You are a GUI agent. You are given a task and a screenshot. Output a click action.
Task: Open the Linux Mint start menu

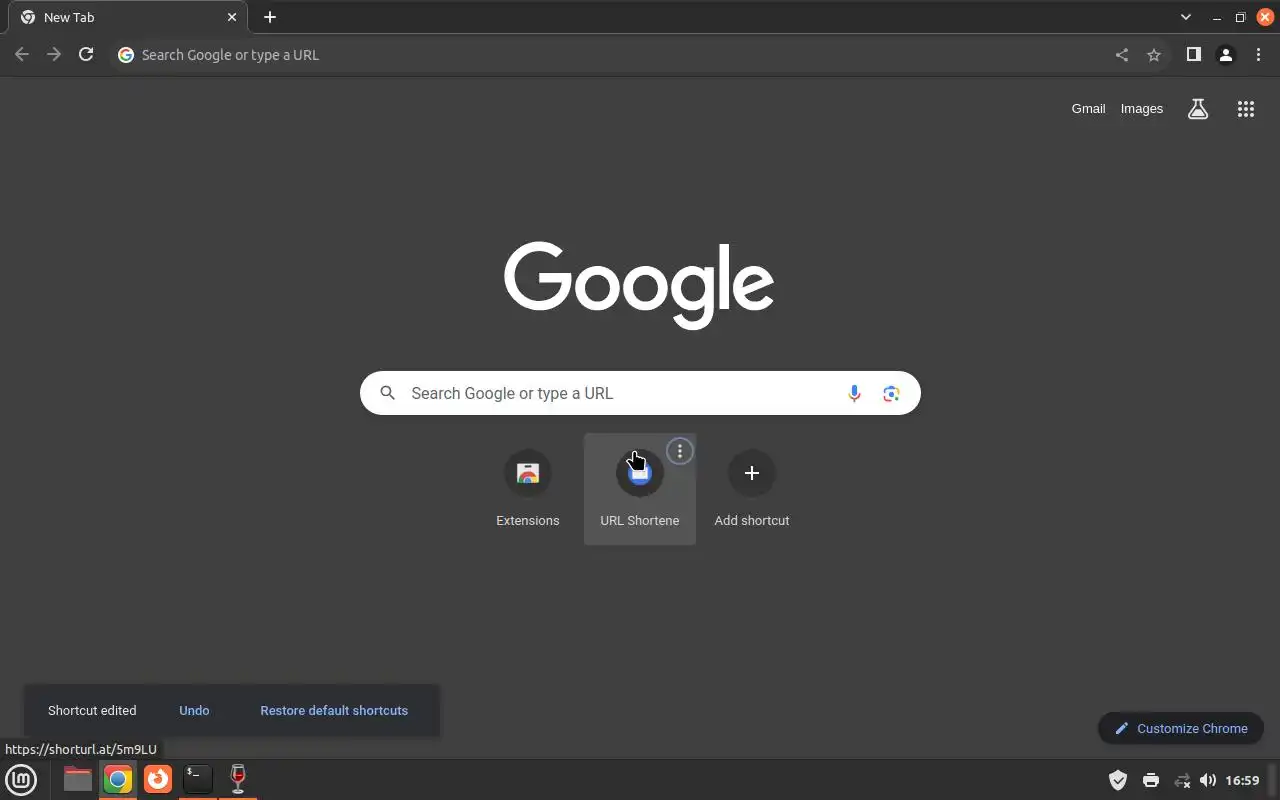pyautogui.click(x=21, y=779)
